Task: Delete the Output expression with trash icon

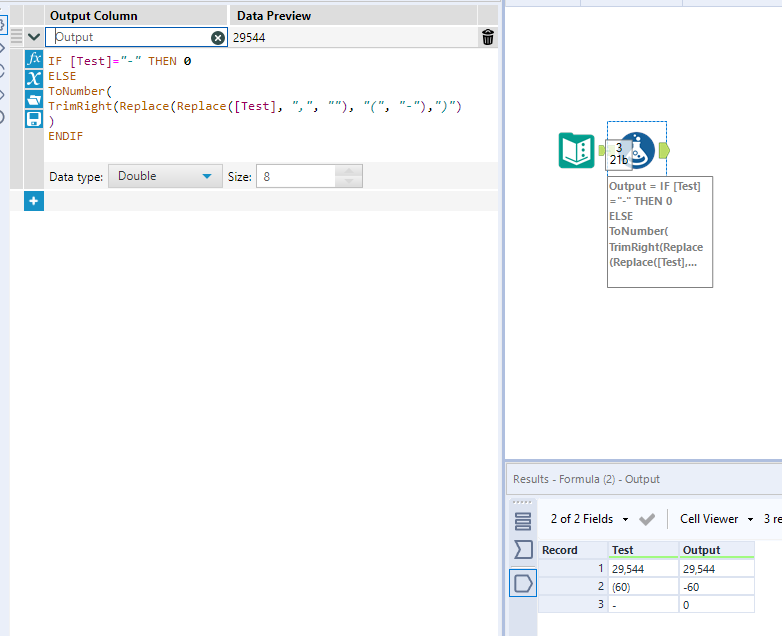Action: pyautogui.click(x=488, y=37)
